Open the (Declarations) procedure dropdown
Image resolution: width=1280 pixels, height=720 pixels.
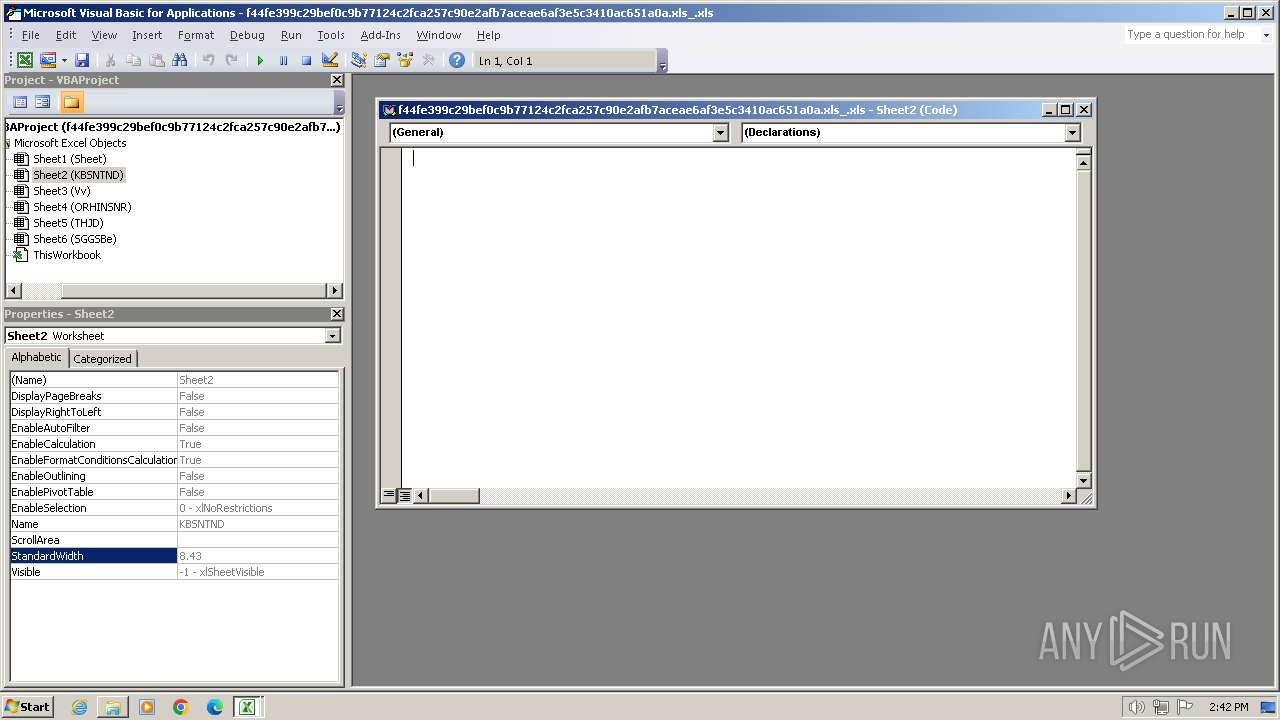coord(1072,132)
